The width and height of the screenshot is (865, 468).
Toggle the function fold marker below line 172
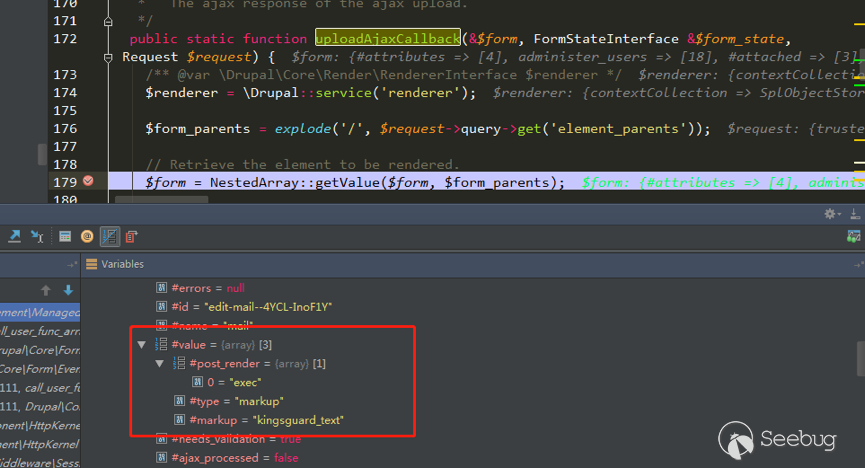click(108, 57)
